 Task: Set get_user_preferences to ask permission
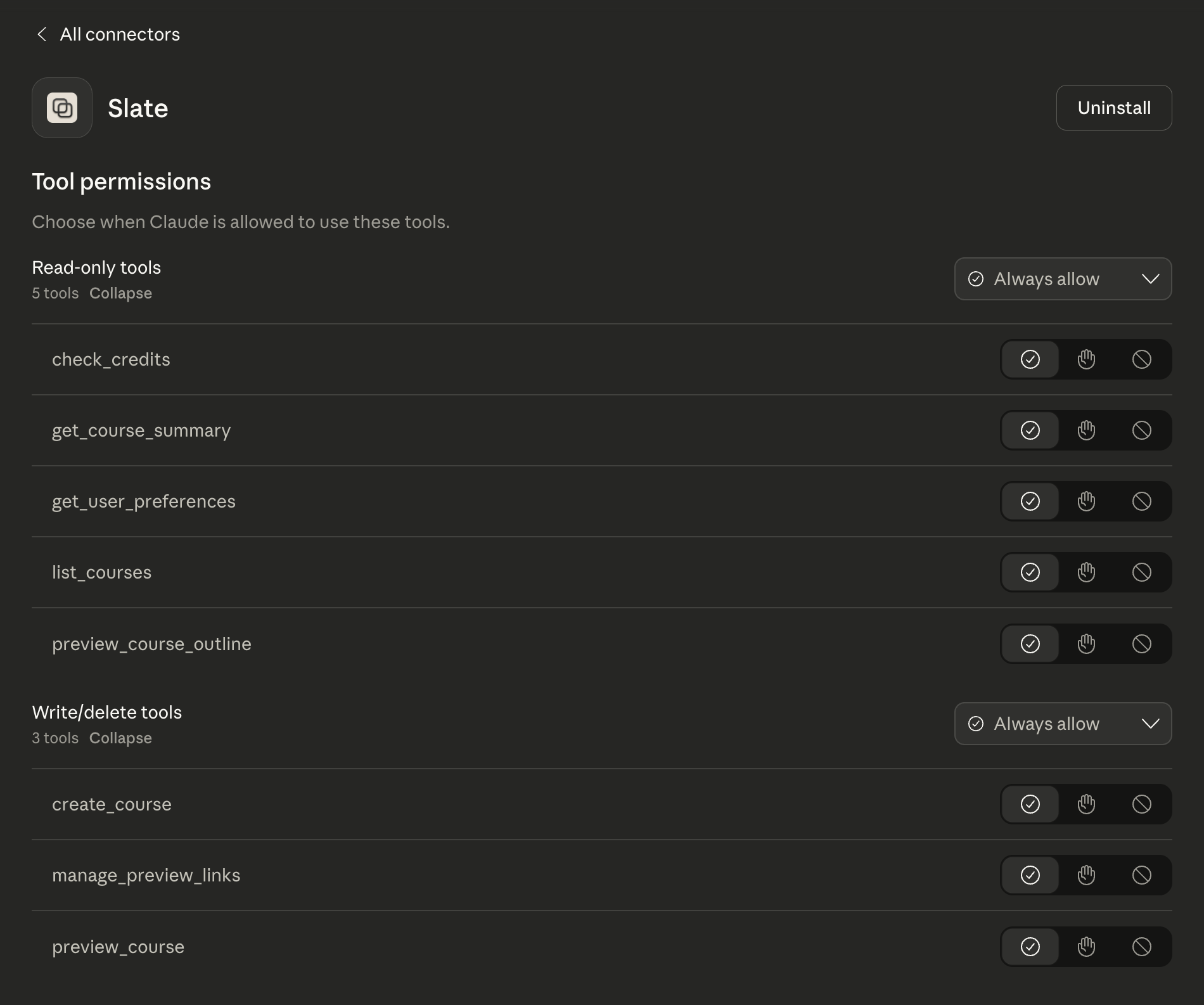(x=1086, y=501)
